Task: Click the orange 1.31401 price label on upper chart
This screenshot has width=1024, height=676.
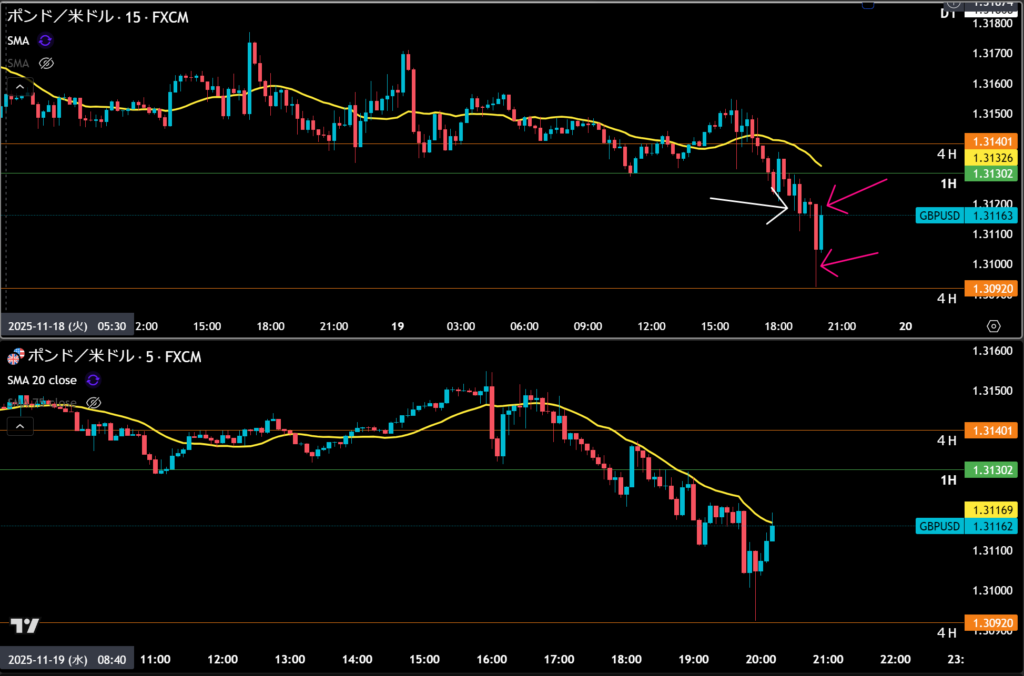Action: coord(990,143)
